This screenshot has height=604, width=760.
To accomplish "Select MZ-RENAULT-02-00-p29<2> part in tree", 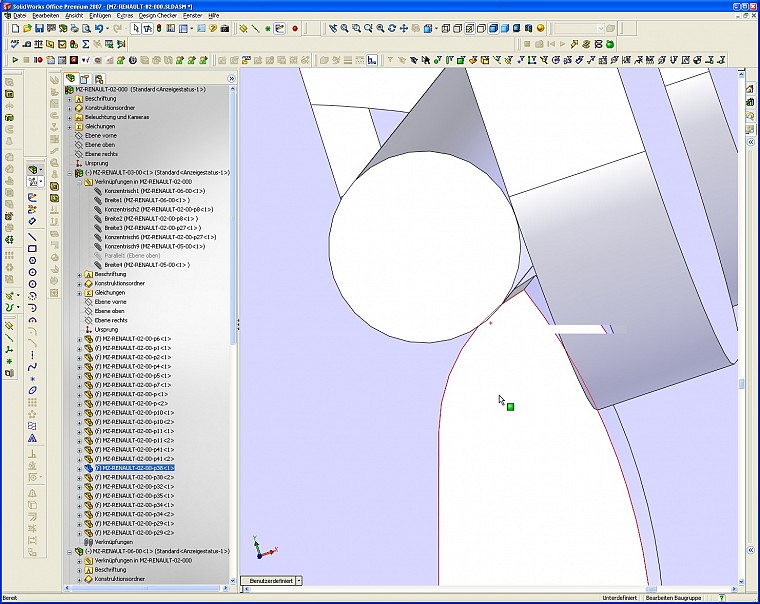I will [134, 533].
